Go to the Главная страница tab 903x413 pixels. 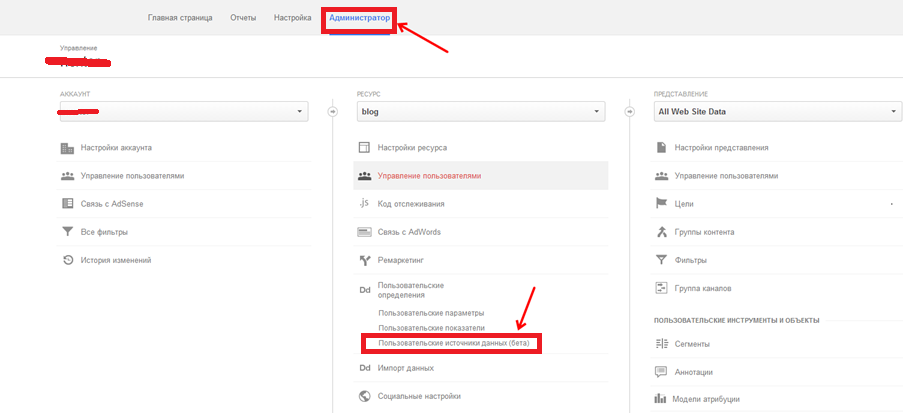point(180,18)
